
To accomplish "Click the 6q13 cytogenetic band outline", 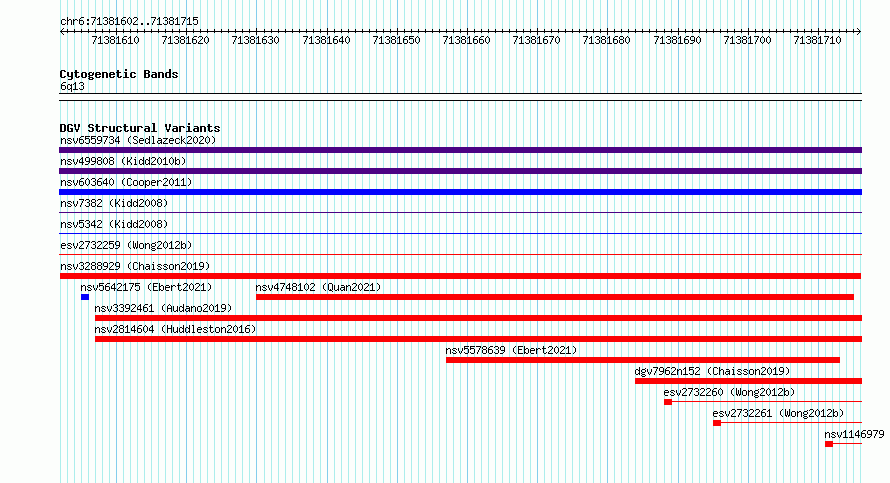I will [x=460, y=97].
